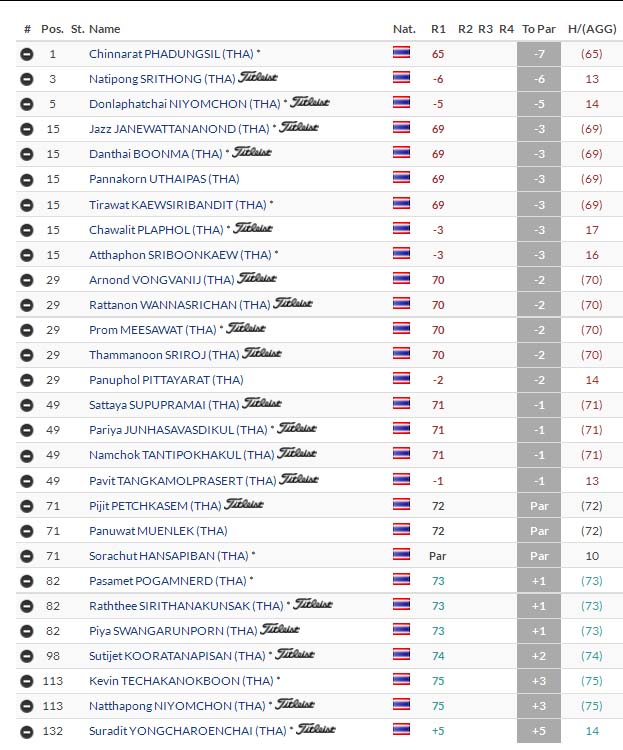Click To Par cell of Sorachut HANSAPIBAN
The height and width of the screenshot is (750, 623).
pos(539,555)
